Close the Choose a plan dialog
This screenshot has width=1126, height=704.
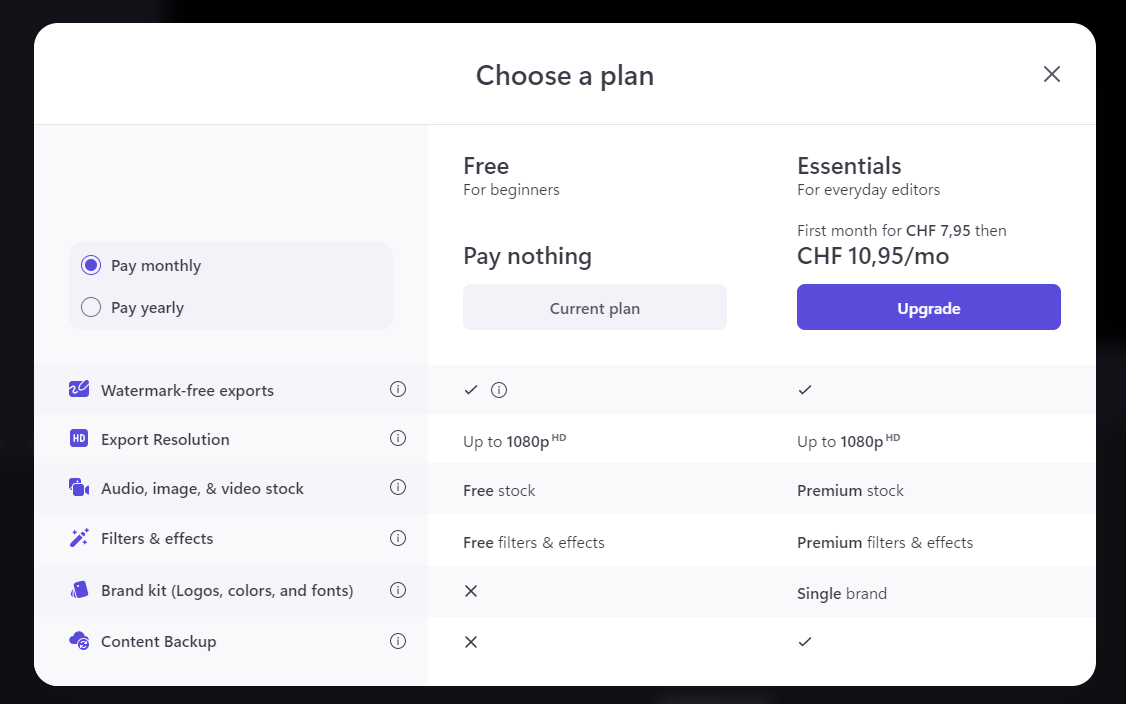pos(1051,74)
